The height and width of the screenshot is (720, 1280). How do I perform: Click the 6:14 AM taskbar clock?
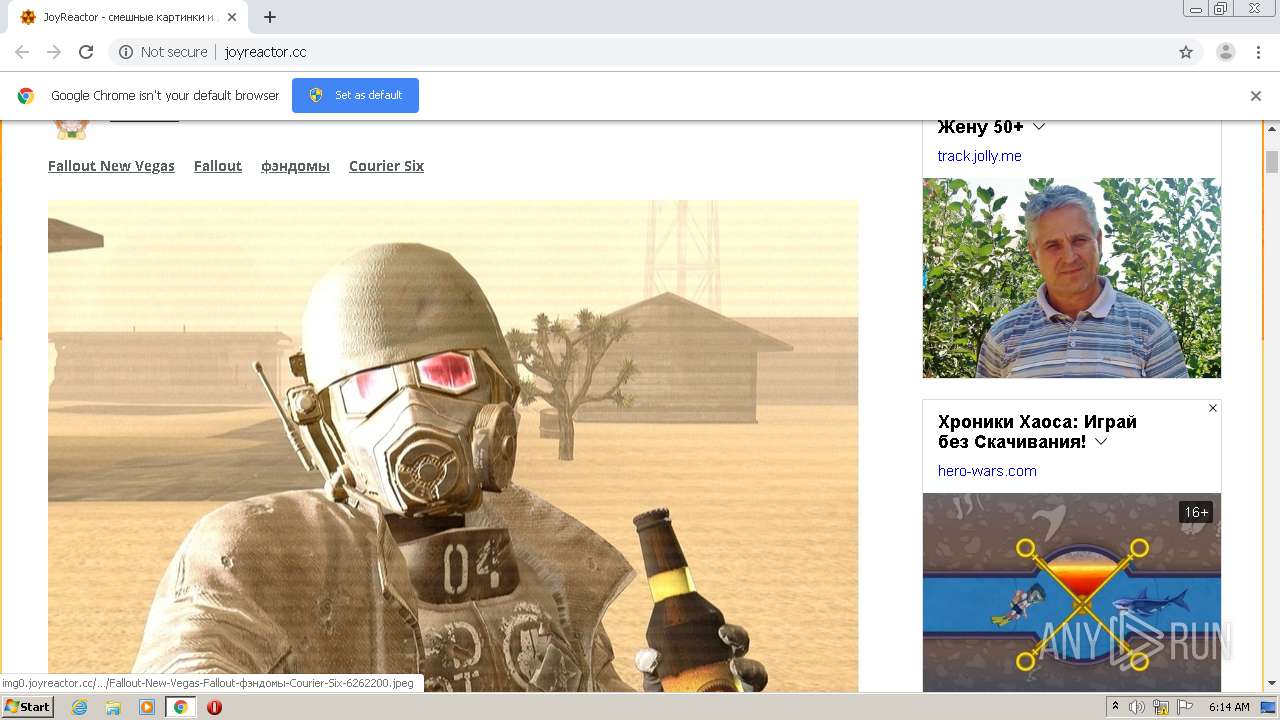point(1229,707)
